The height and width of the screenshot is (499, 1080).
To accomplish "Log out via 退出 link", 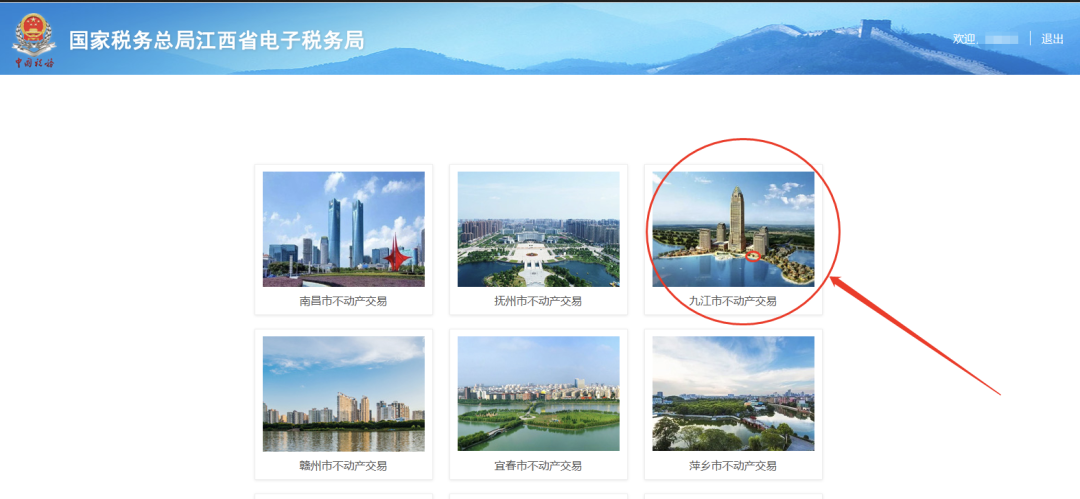I will [x=1052, y=39].
